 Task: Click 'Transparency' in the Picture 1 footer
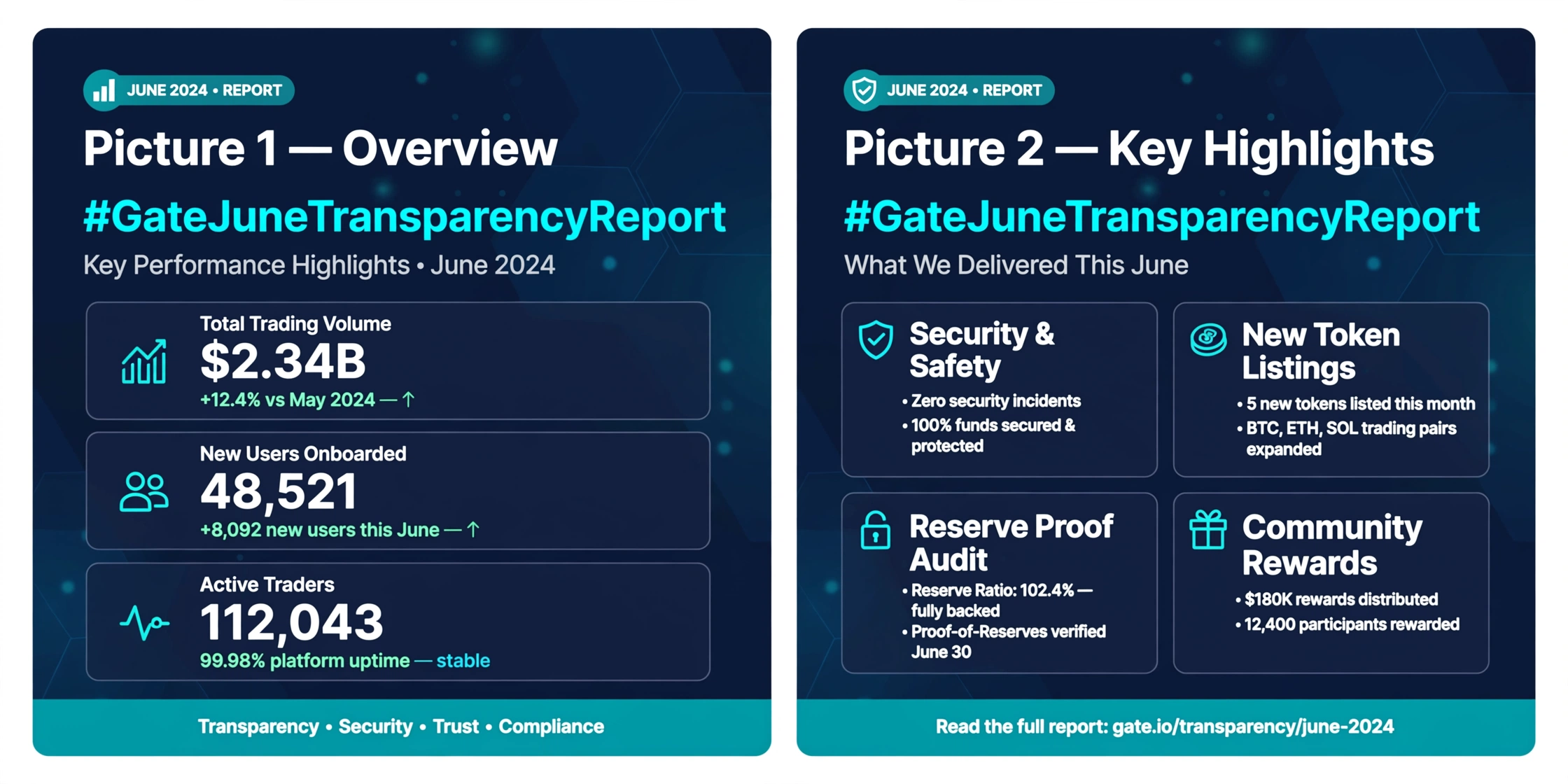click(258, 727)
